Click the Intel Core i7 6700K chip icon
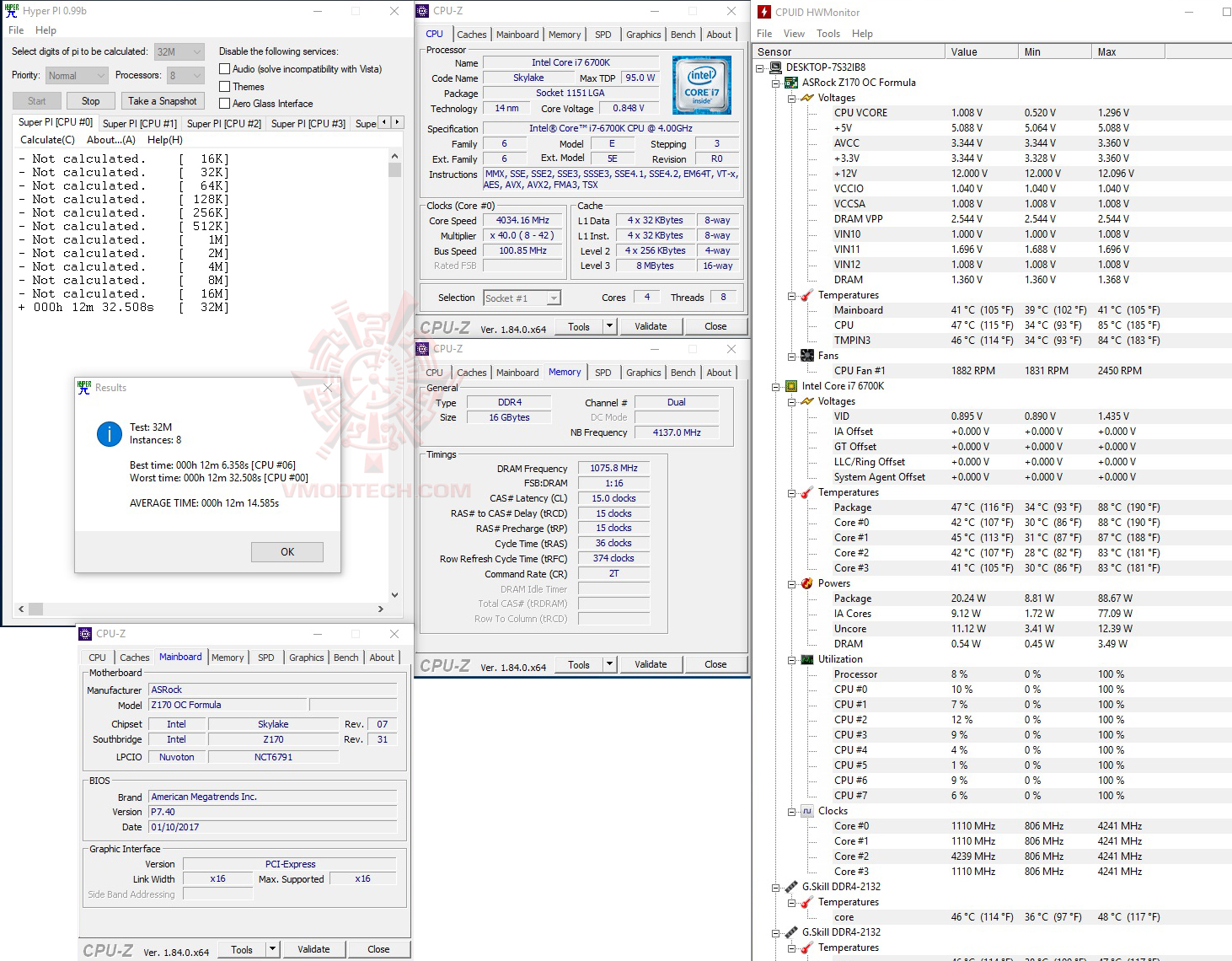The width and height of the screenshot is (1232, 961). pos(791,386)
